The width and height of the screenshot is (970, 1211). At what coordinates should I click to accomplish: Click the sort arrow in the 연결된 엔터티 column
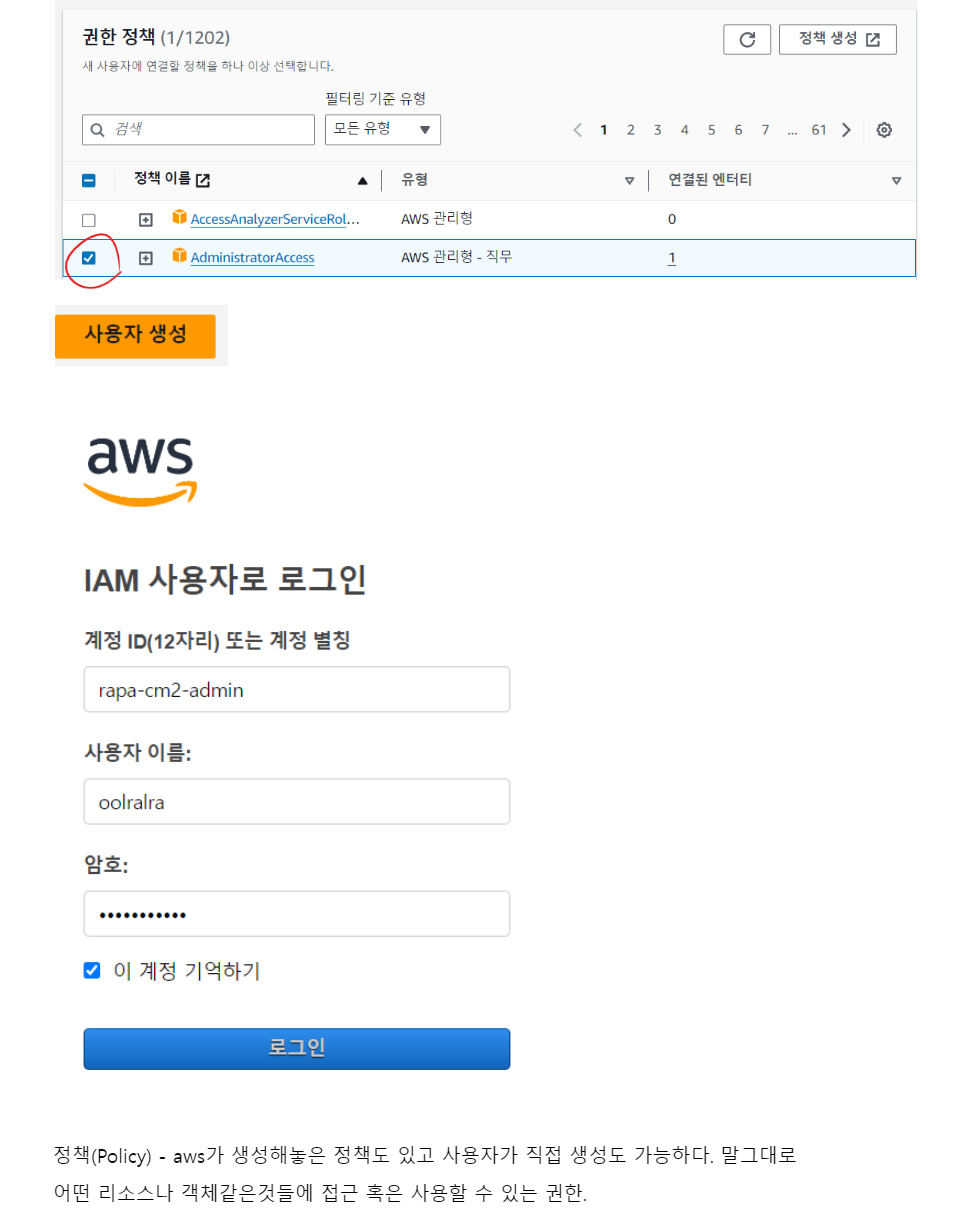click(896, 181)
